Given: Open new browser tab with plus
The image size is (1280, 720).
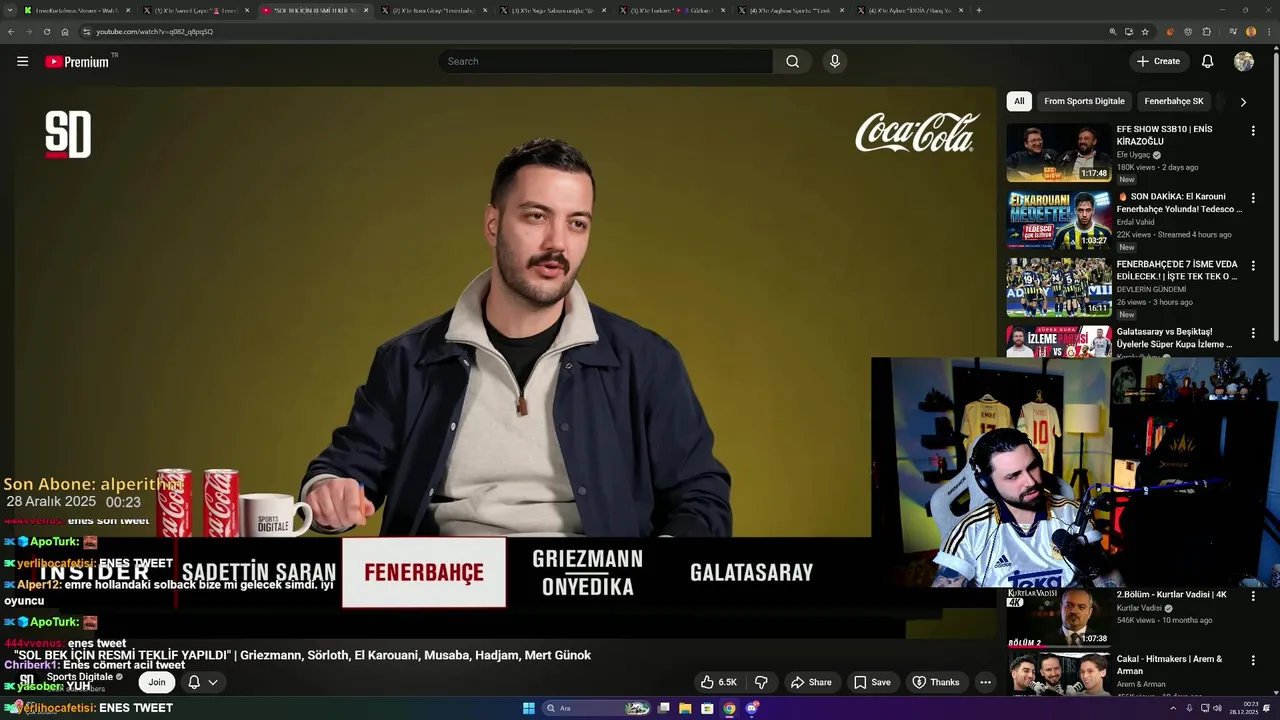Looking at the screenshot, I should point(978,10).
